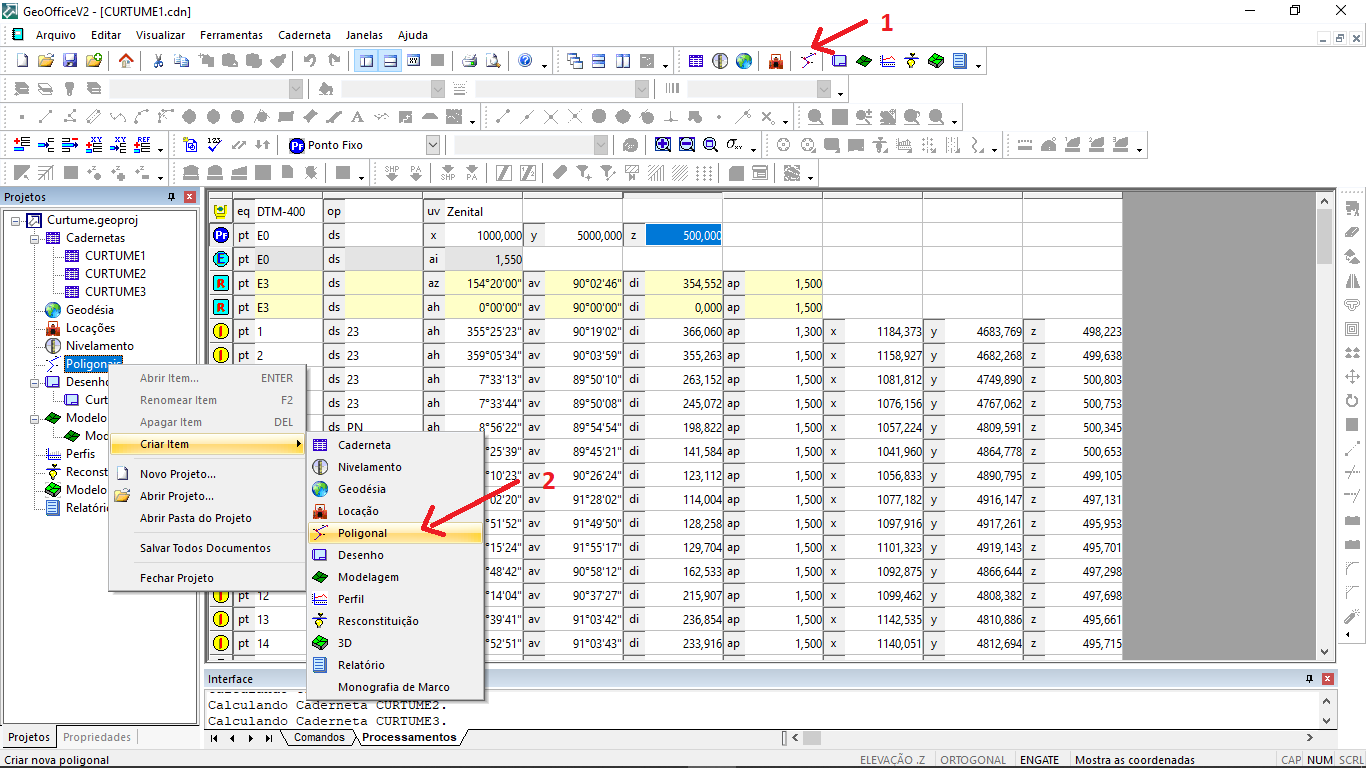1366x768 pixels.
Task: Click the Print icon in the toolbar
Action: pyautogui.click(x=469, y=61)
